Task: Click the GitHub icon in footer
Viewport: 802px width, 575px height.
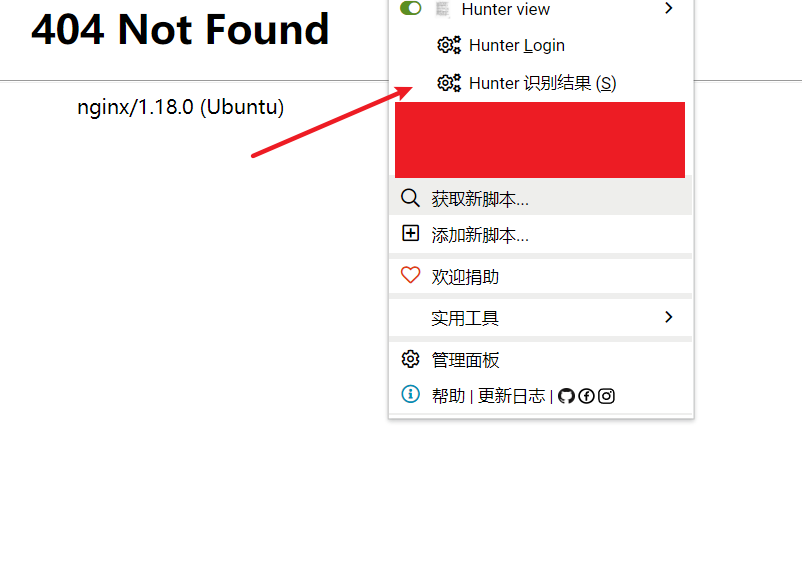Action: [x=566, y=396]
